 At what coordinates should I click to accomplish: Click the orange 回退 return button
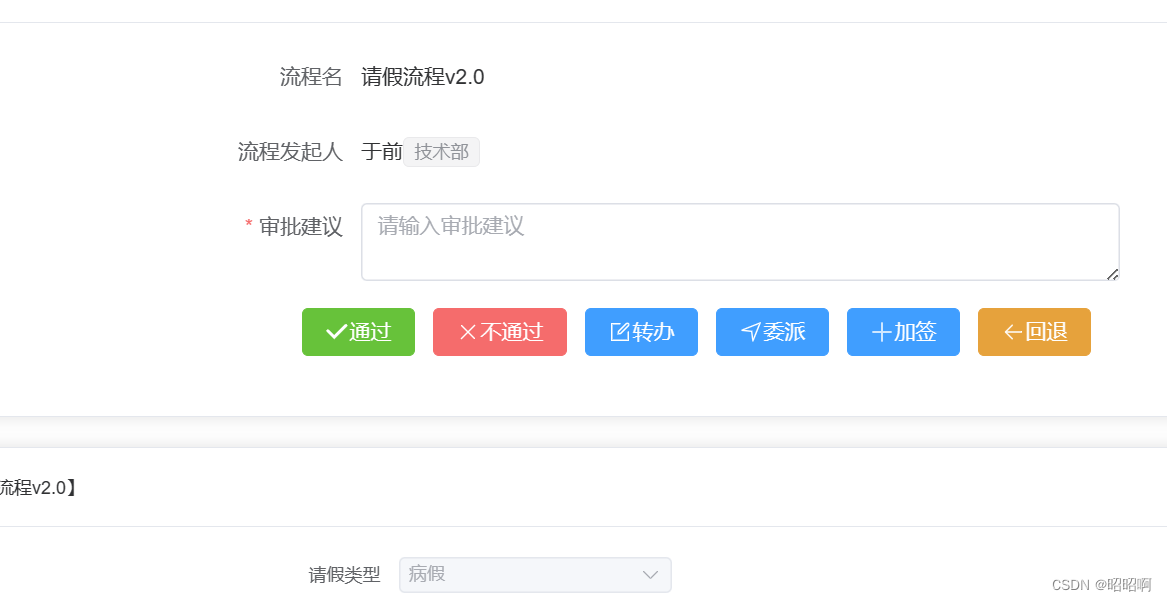(1034, 332)
